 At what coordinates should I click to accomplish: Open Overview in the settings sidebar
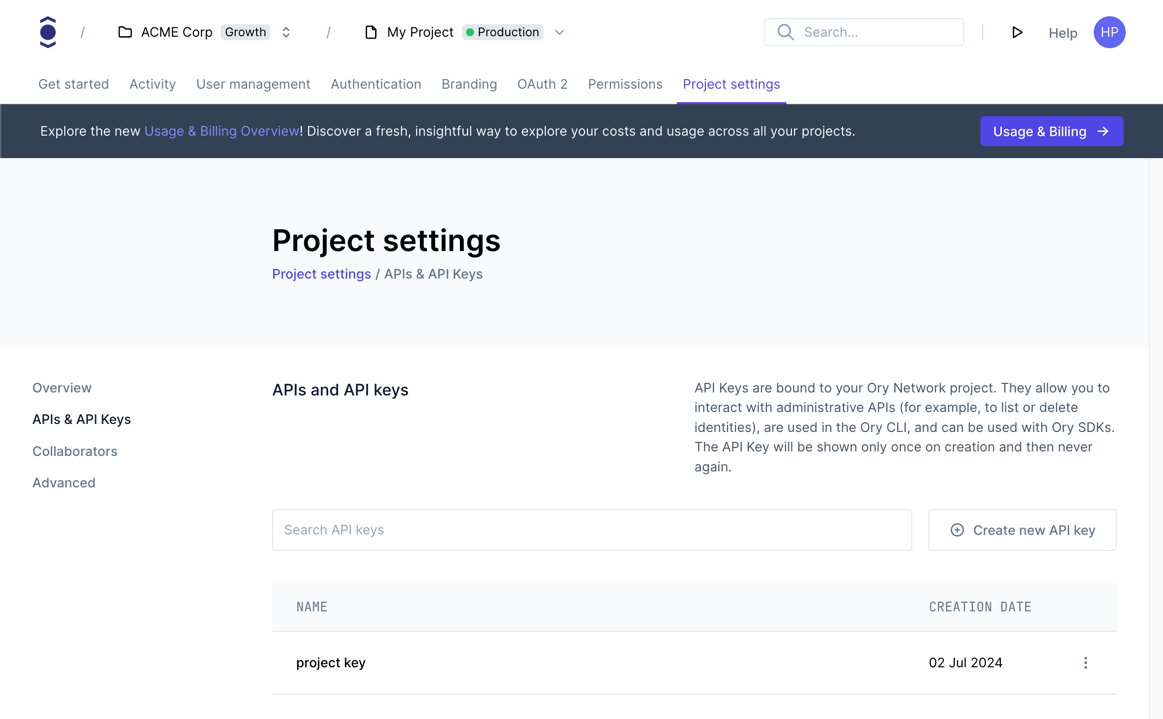click(x=62, y=388)
